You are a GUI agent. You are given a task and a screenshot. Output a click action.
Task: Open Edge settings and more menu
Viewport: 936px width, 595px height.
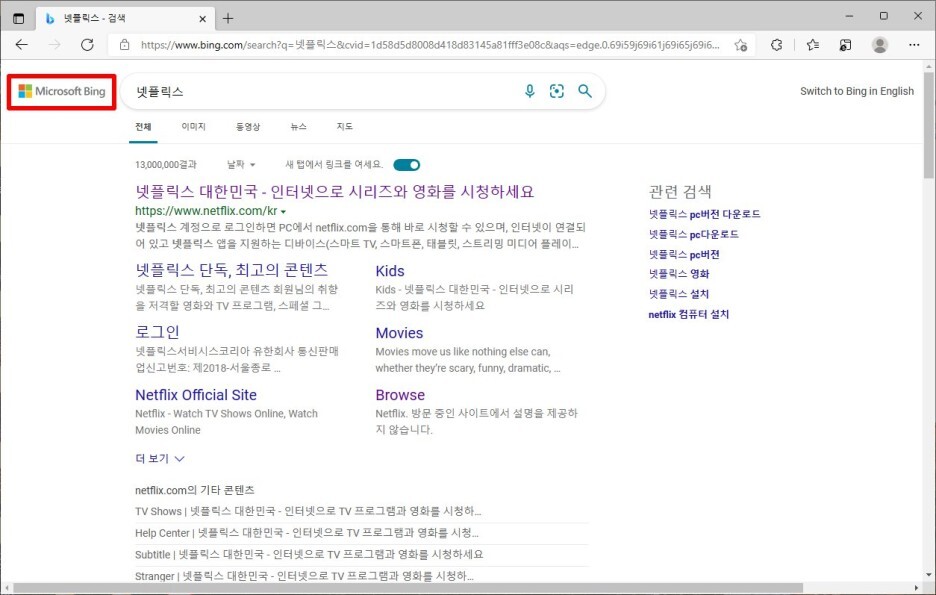click(914, 45)
